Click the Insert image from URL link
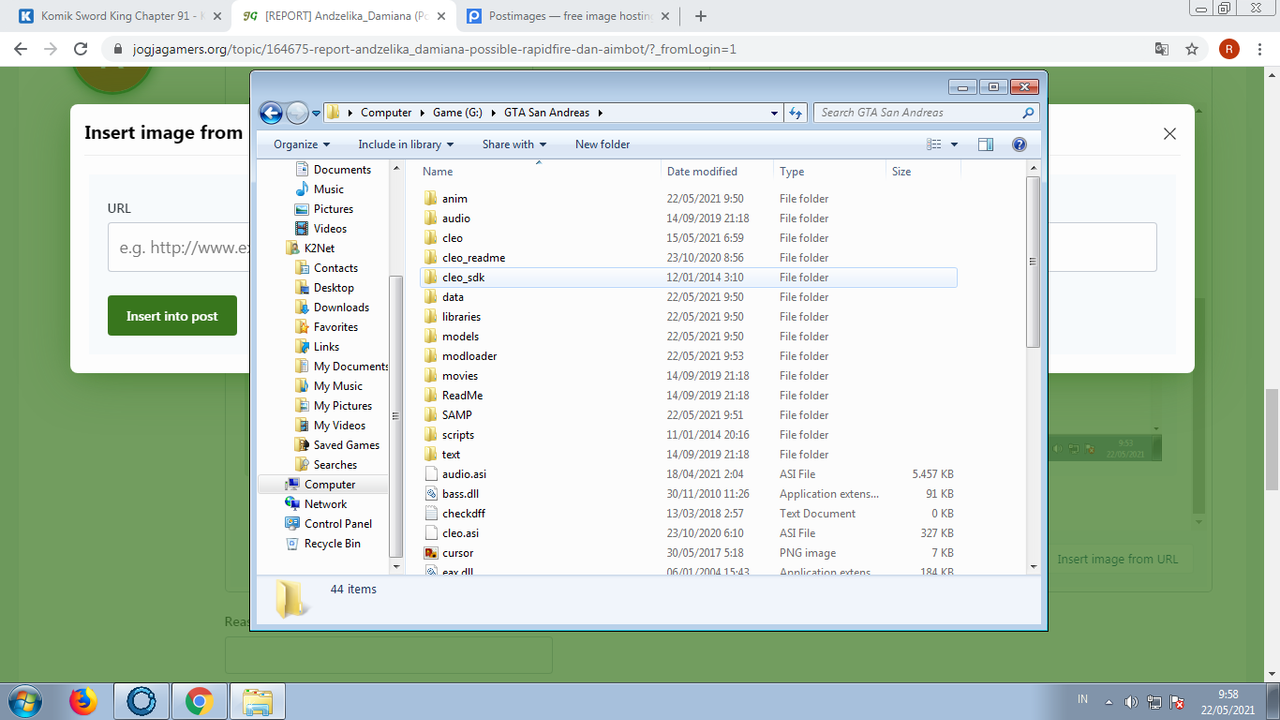This screenshot has height=720, width=1280. click(1118, 560)
